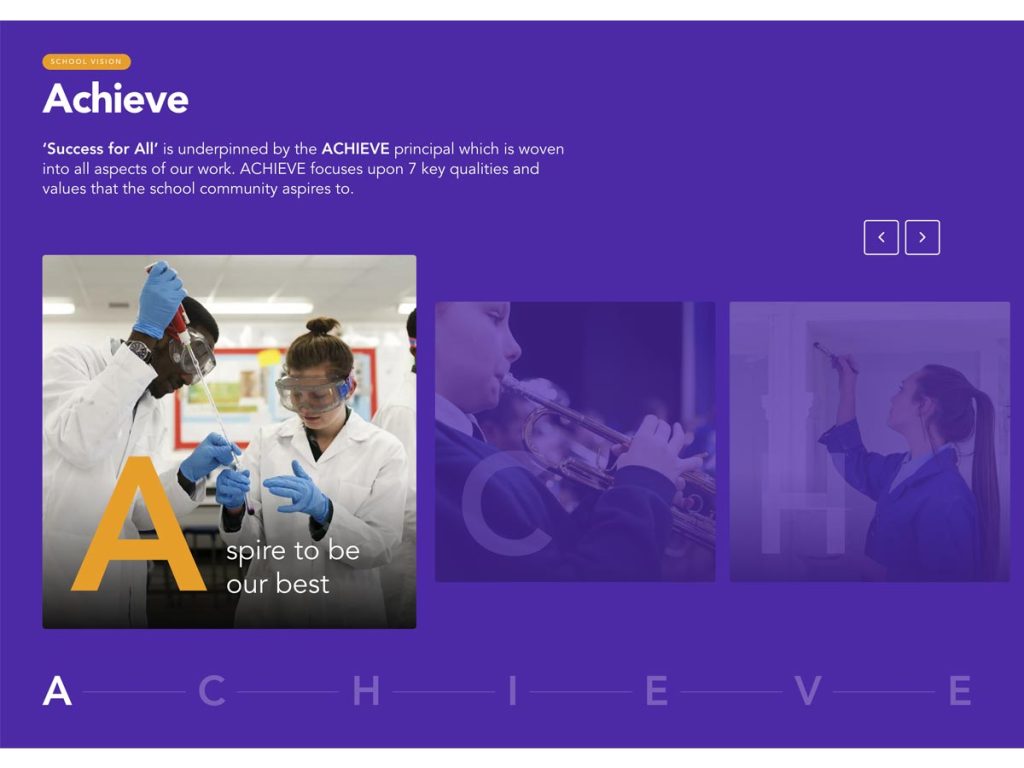Open the science lab Aspire slide image
This screenshot has height=768, width=1024.
[x=229, y=441]
